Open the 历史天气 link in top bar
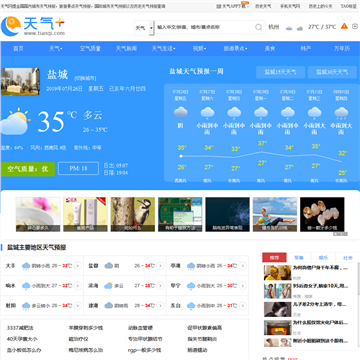Viewport: 360px width, 360px height. point(263,6)
